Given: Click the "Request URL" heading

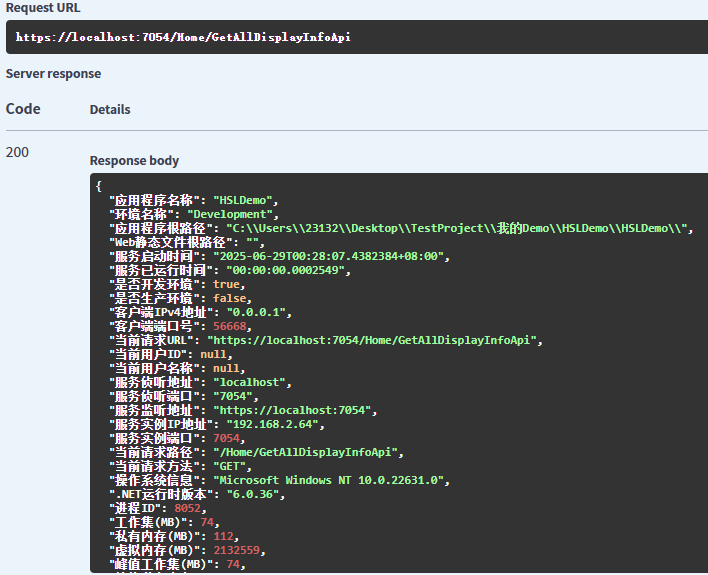Looking at the screenshot, I should pyautogui.click(x=43, y=8).
